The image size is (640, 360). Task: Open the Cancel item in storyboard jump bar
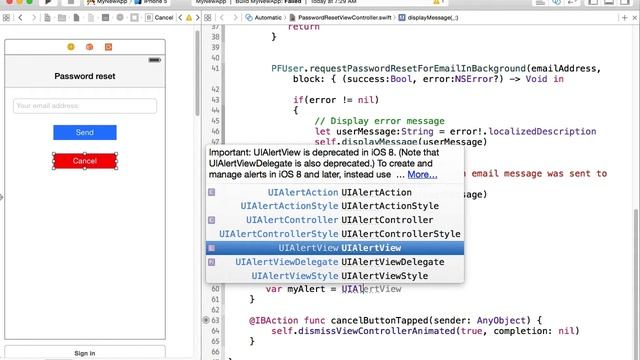(x=160, y=18)
